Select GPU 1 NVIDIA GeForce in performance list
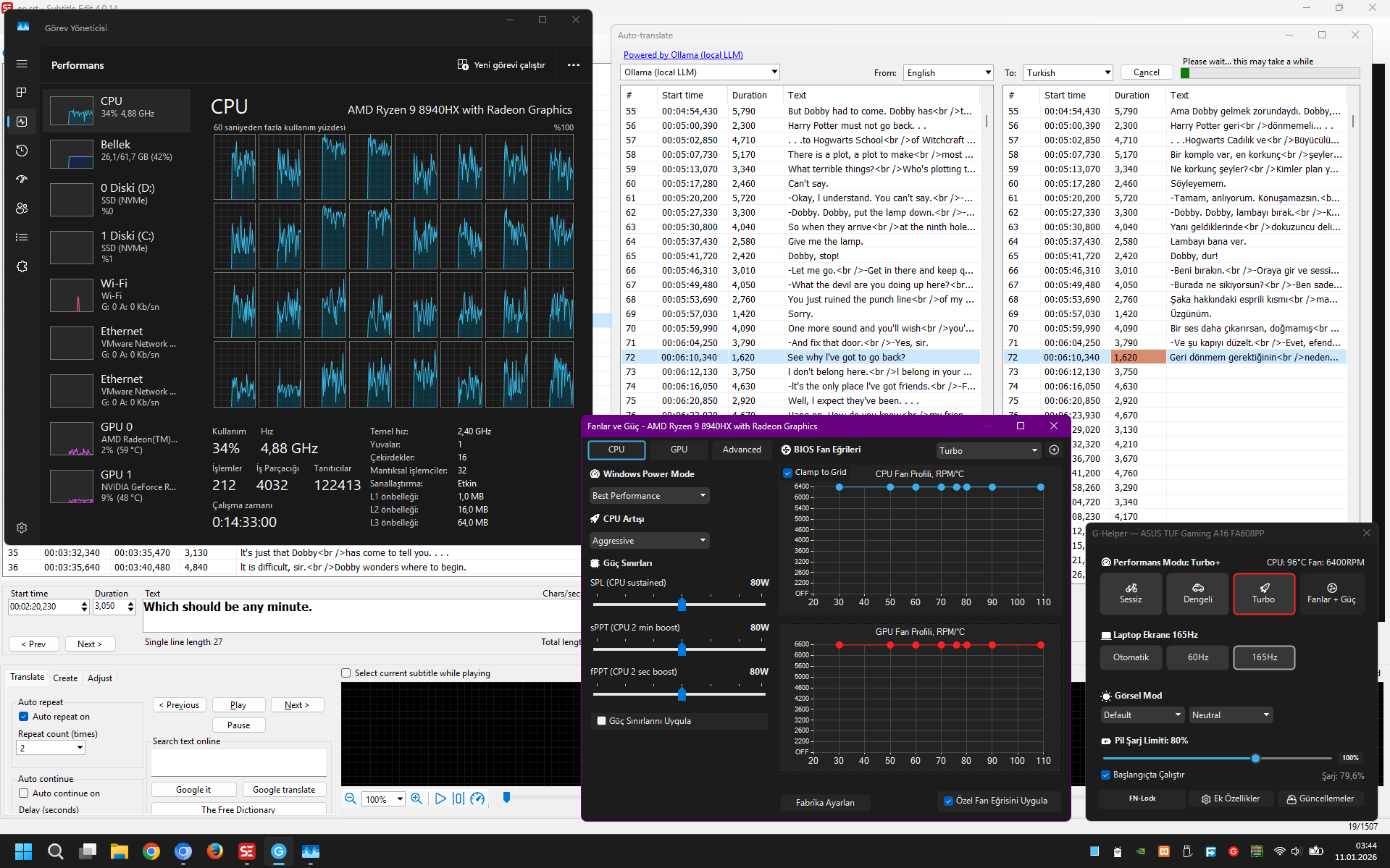 [117, 486]
